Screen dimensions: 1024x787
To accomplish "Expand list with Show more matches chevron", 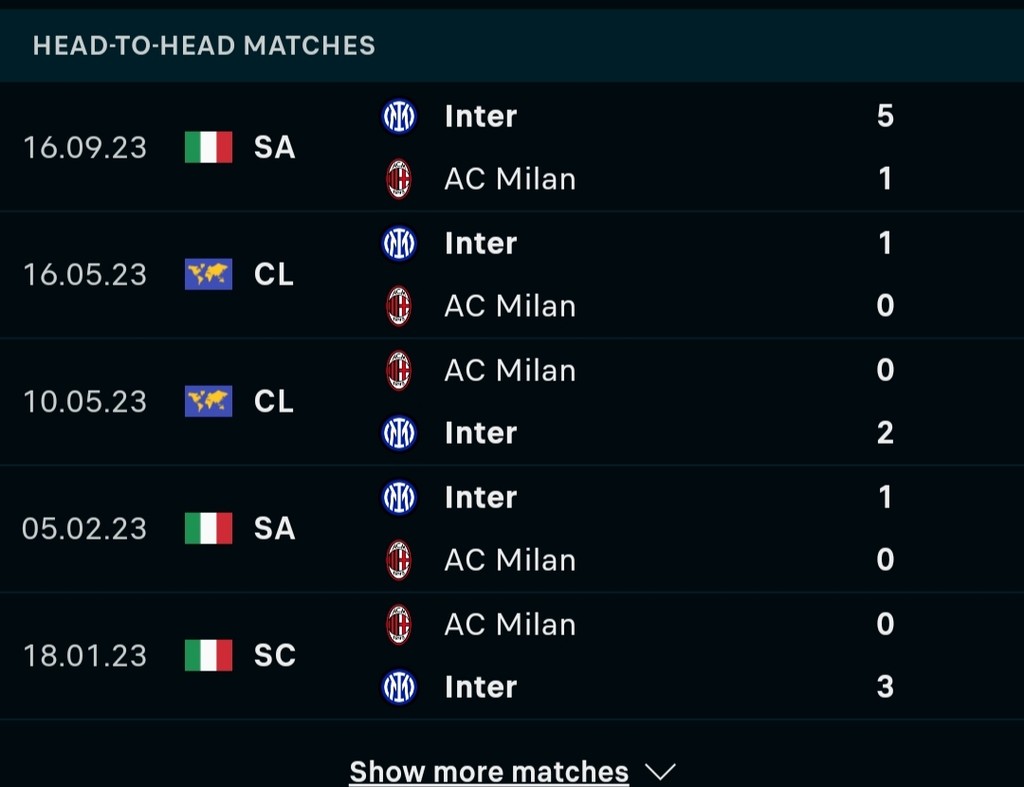I will (660, 772).
